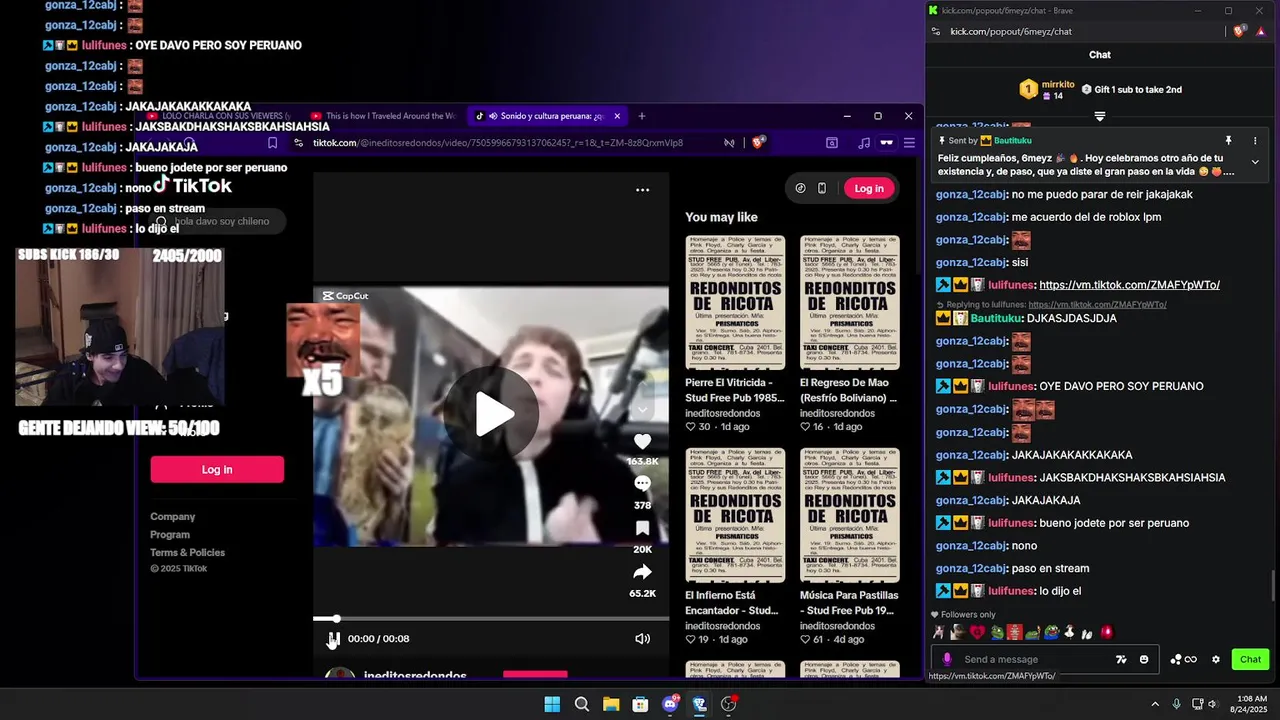1280x720 pixels.
Task: Open Brave Shields icon in Kick chat window
Action: pyautogui.click(x=1239, y=32)
